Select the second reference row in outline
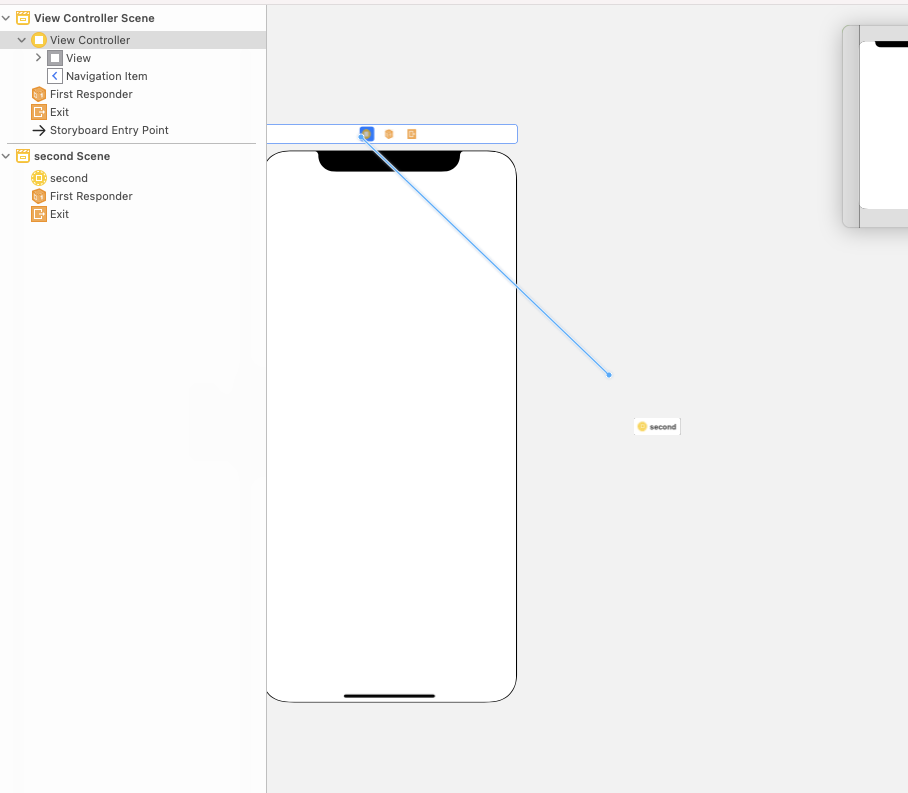The width and height of the screenshot is (908, 793). pos(133,178)
